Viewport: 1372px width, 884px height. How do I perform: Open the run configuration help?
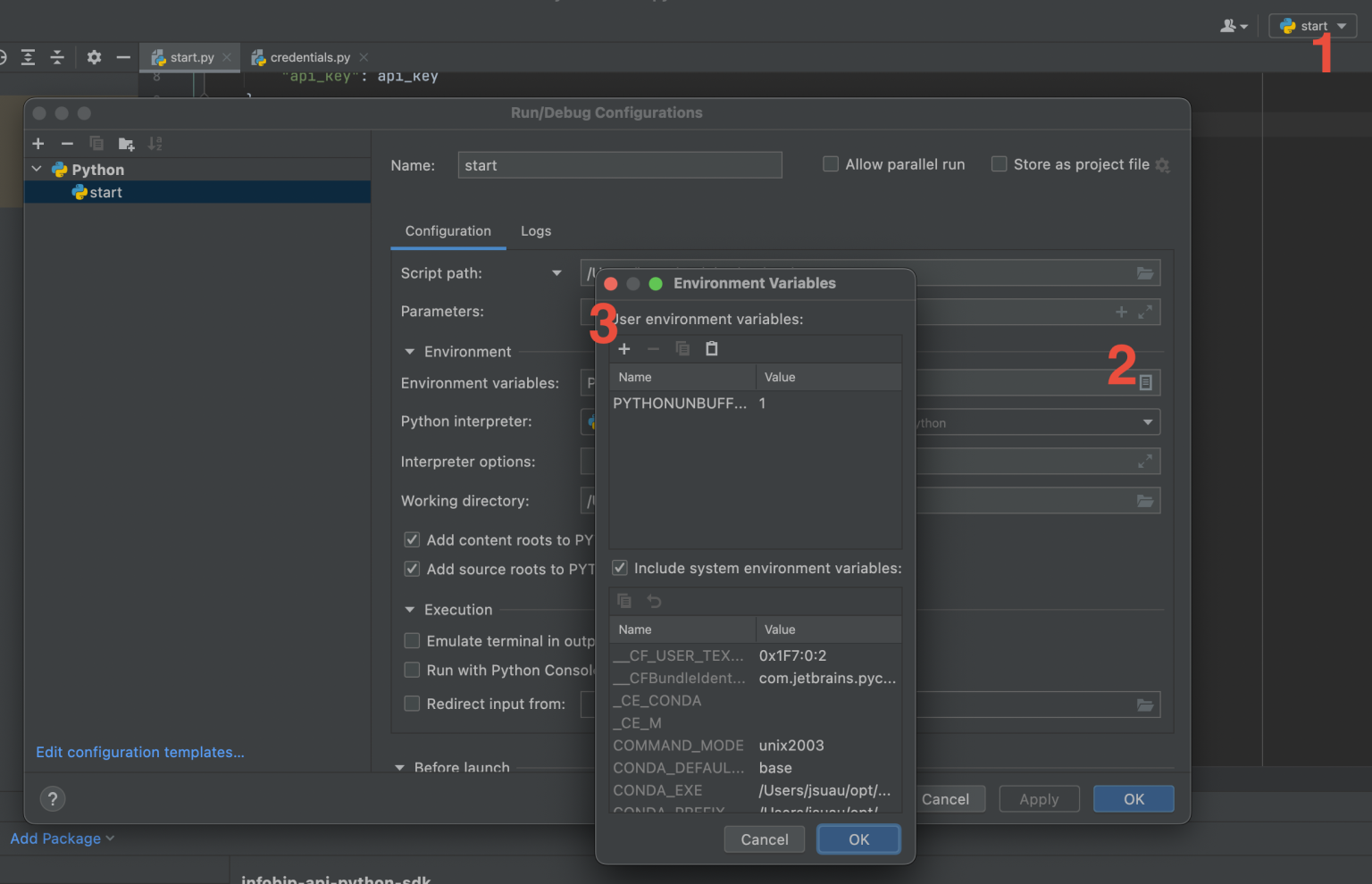pos(52,798)
